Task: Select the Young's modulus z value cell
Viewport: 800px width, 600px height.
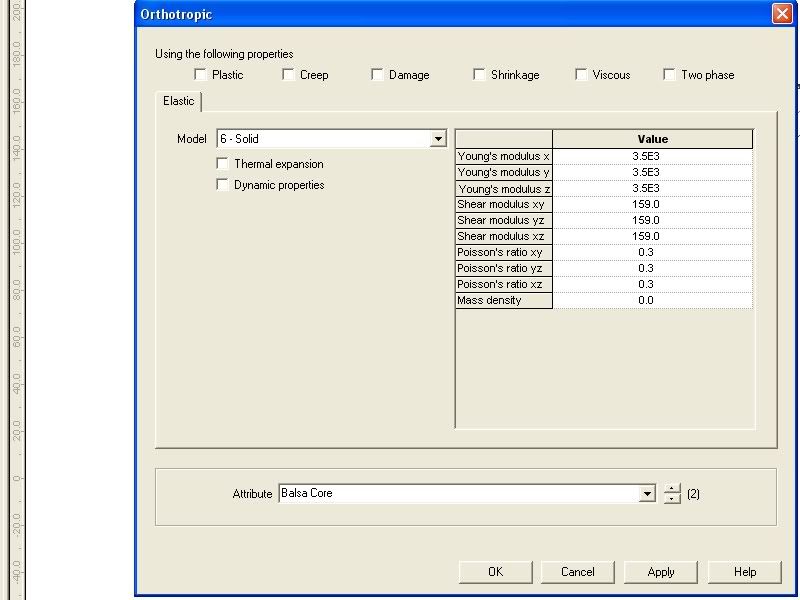Action: click(x=653, y=188)
